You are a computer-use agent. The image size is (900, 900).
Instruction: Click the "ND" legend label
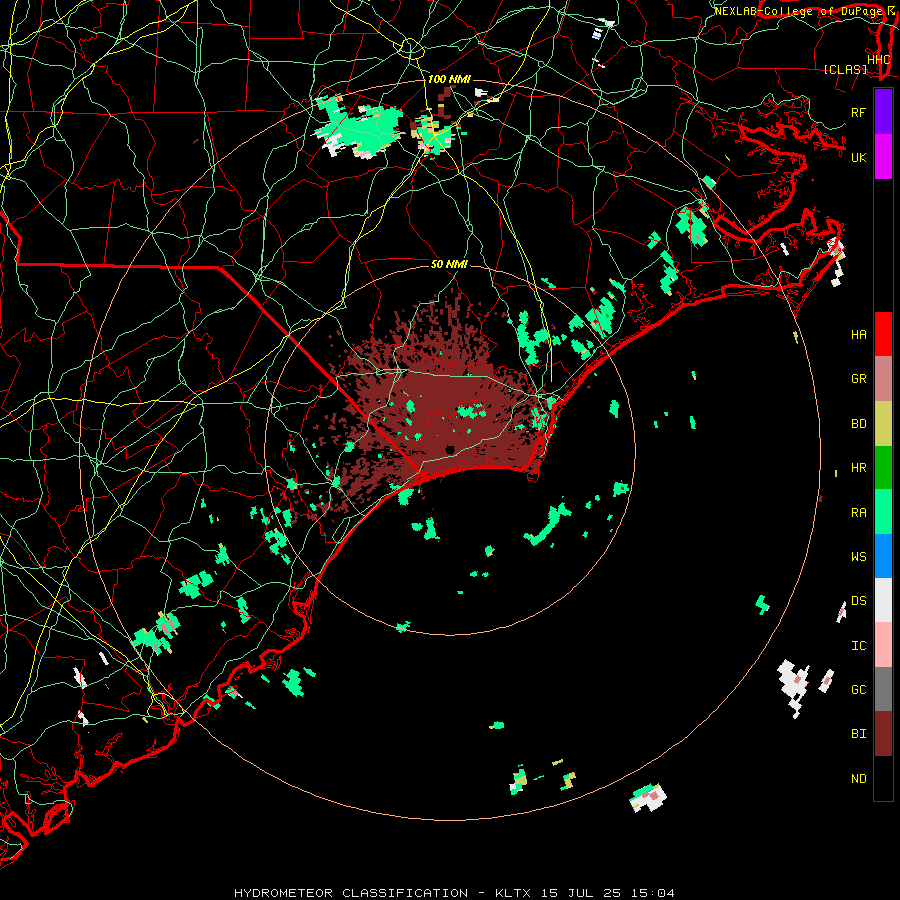[x=858, y=779]
